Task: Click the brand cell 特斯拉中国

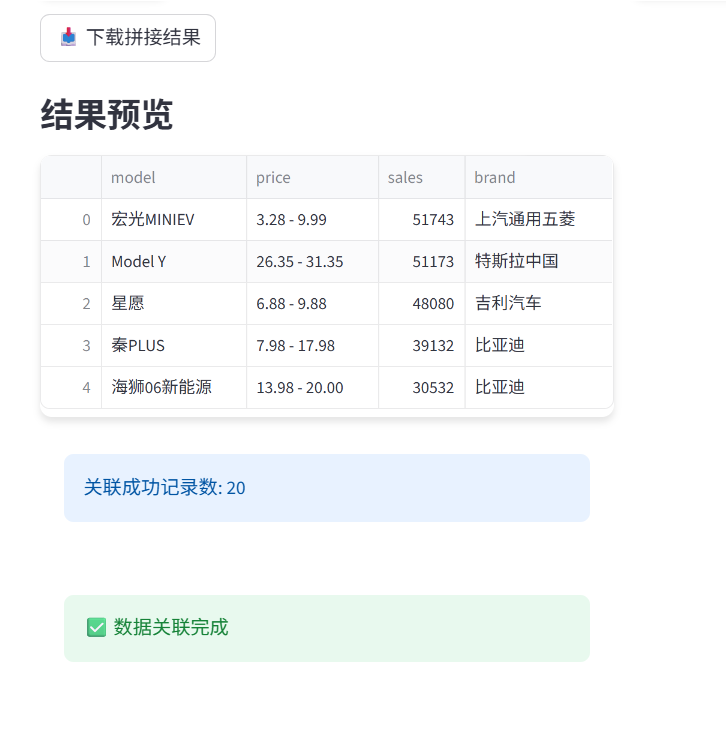Action: (x=539, y=262)
